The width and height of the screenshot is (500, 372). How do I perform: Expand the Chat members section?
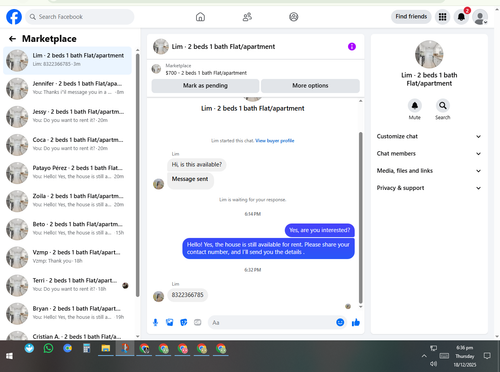[x=429, y=154]
